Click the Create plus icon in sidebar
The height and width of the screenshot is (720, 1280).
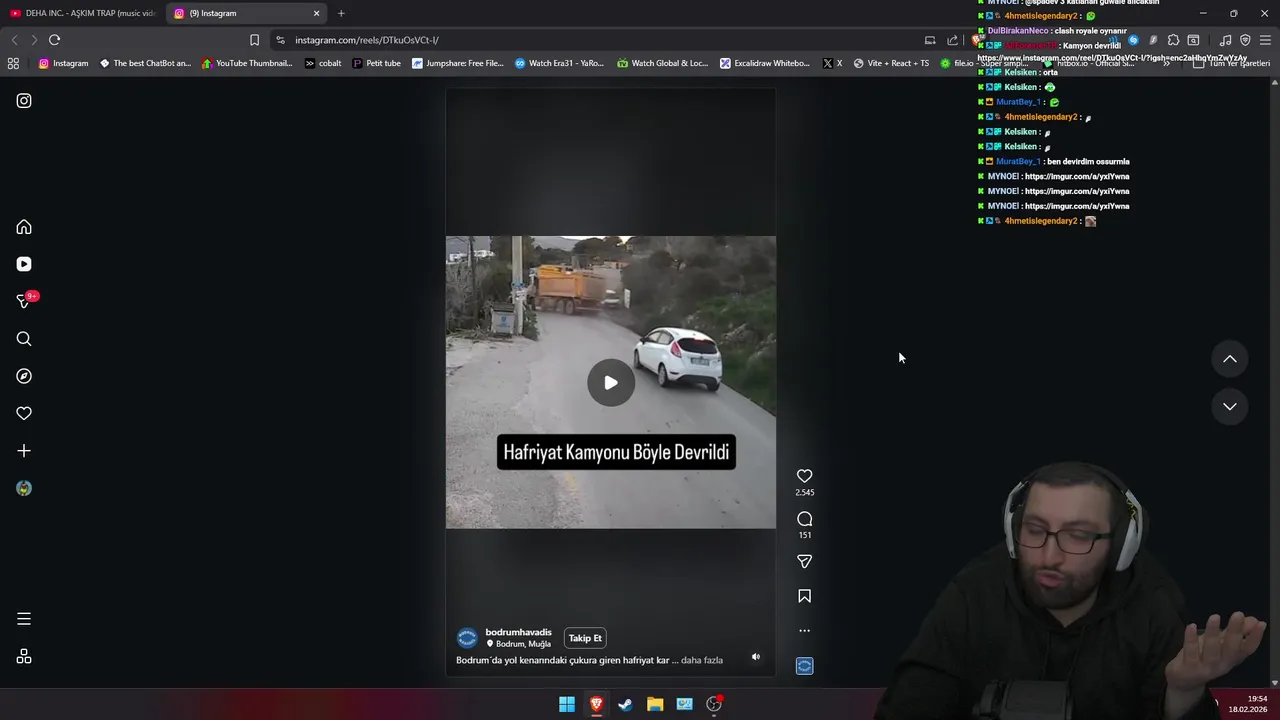(24, 451)
